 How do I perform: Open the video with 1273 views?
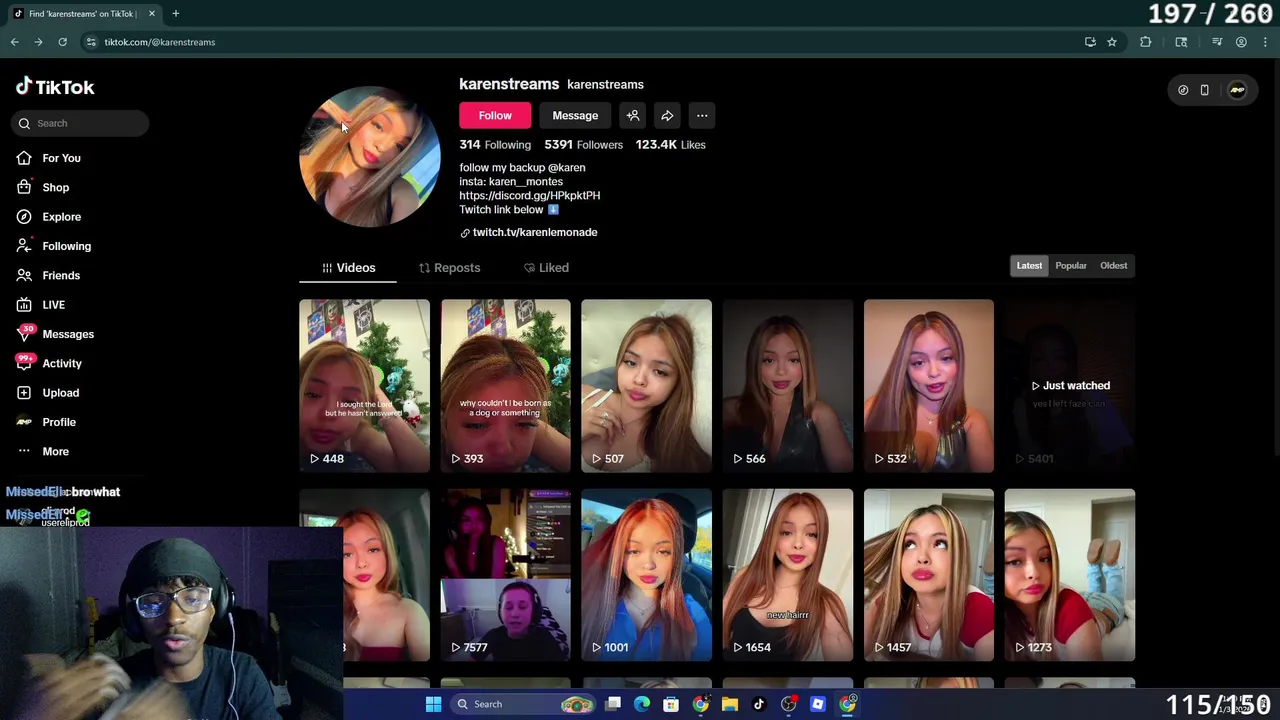point(1070,575)
